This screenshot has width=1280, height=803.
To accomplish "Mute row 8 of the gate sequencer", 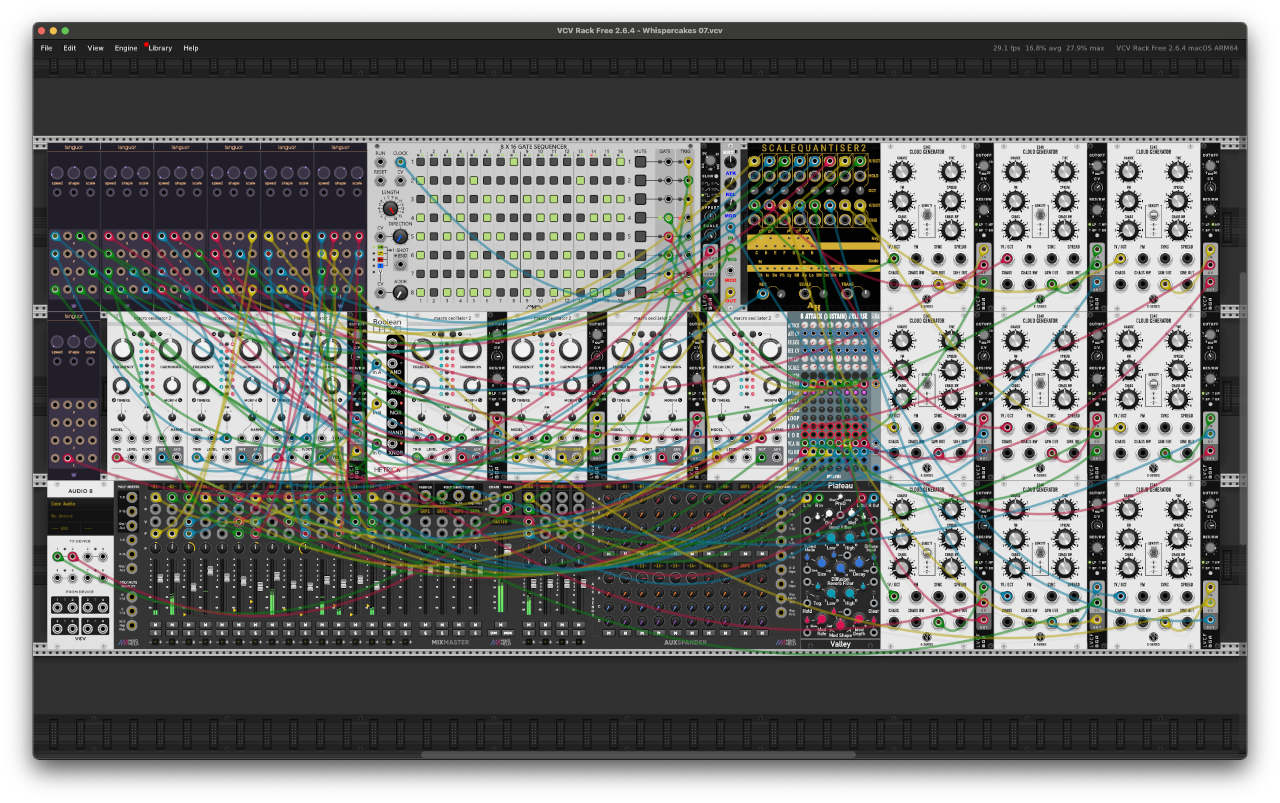I will pyautogui.click(x=641, y=291).
